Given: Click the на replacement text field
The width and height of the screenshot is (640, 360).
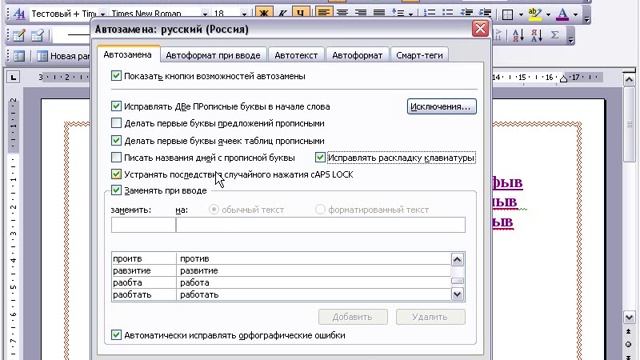Looking at the screenshot, I should (x=320, y=225).
